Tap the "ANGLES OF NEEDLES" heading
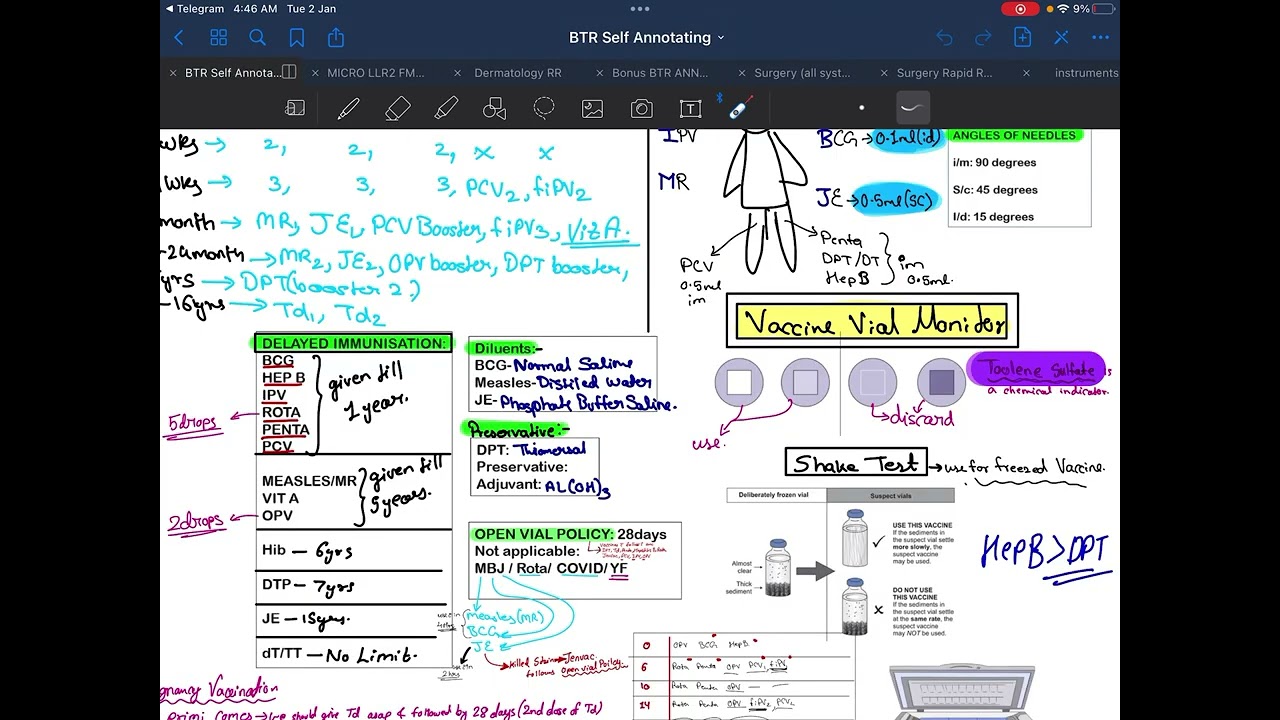The image size is (1280, 720). (1014, 135)
